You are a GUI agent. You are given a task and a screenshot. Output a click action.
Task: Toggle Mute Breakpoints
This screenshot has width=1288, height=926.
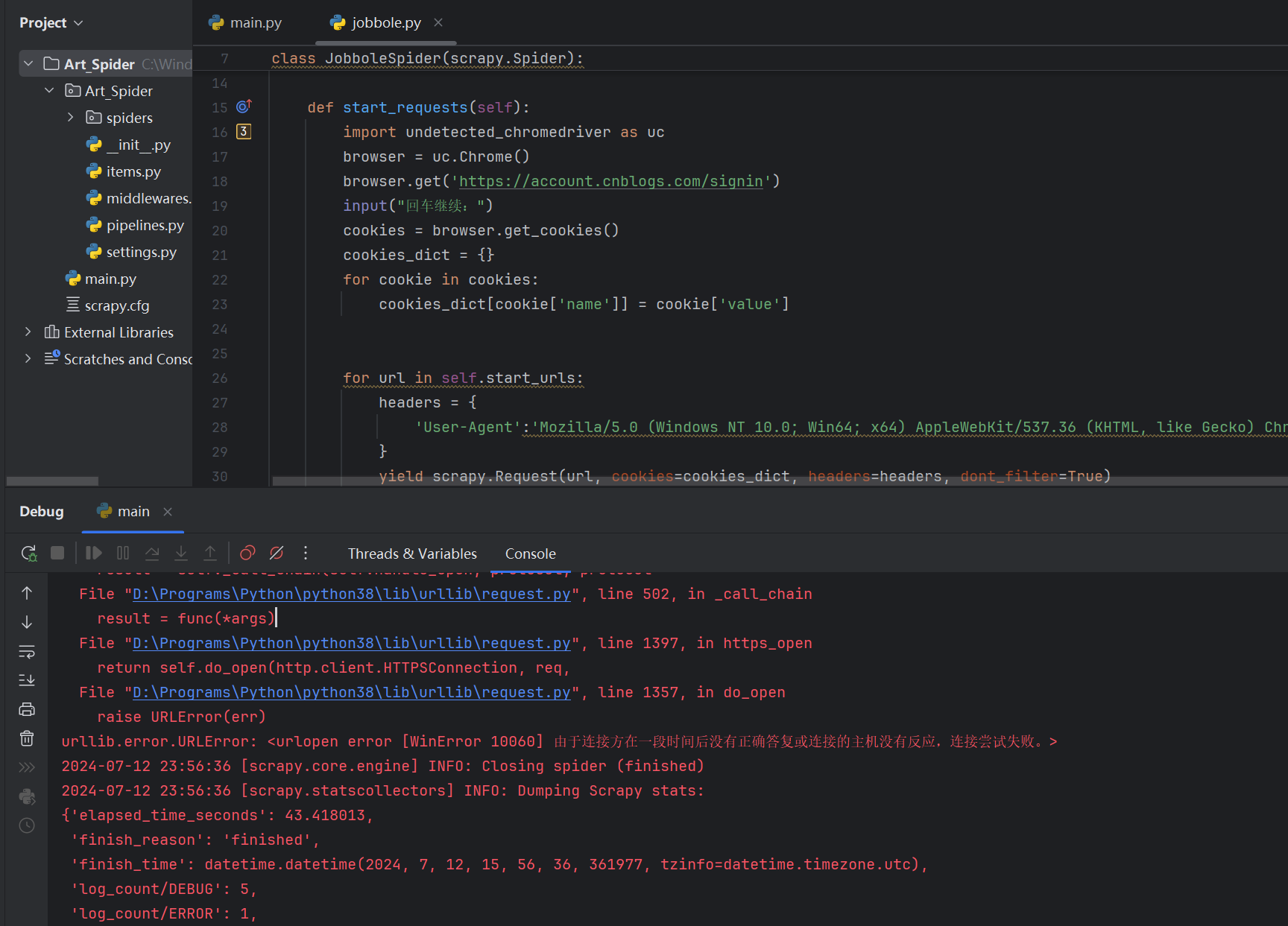[277, 553]
